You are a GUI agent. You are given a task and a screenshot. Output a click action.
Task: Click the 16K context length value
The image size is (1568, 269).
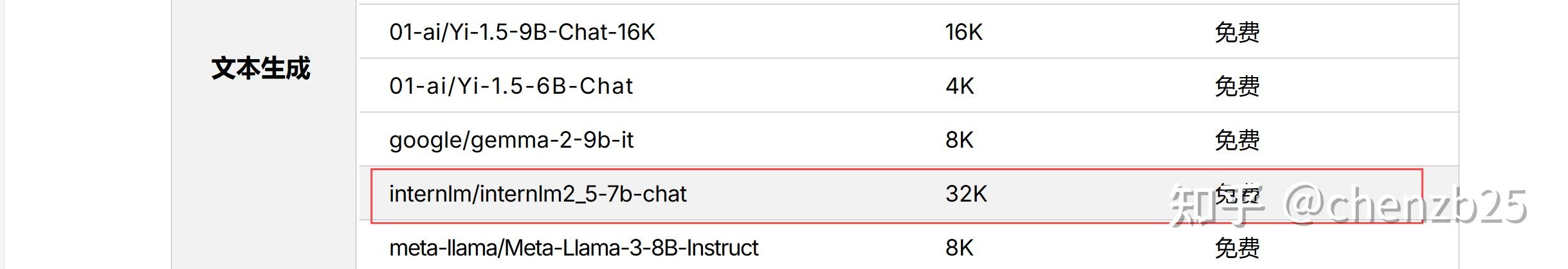point(963,32)
